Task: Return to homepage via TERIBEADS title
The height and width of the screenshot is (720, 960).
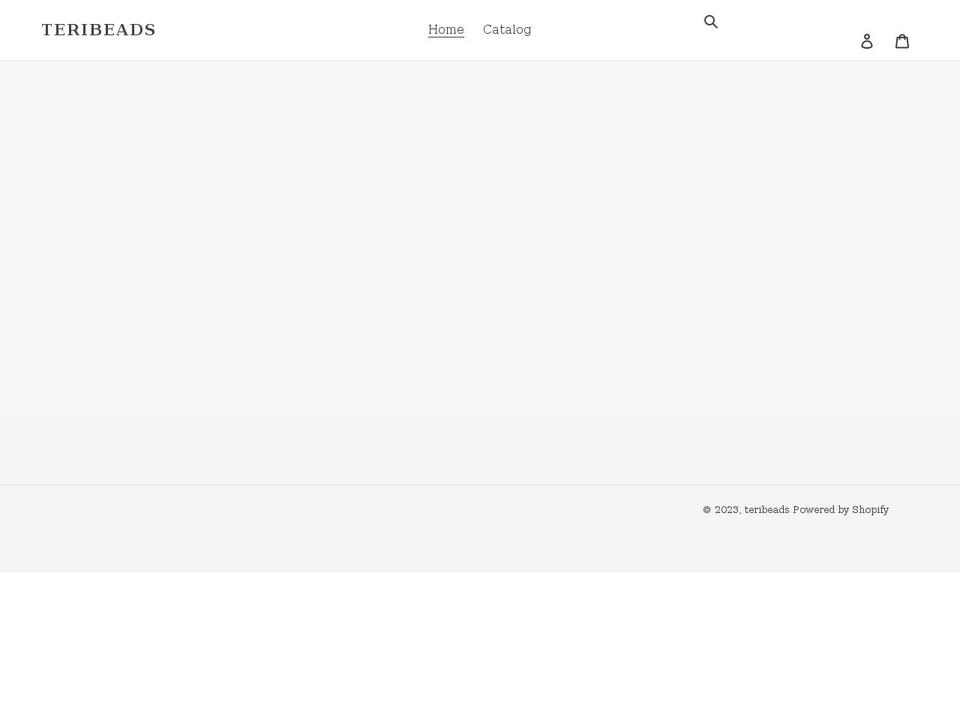Action: pyautogui.click(x=99, y=30)
